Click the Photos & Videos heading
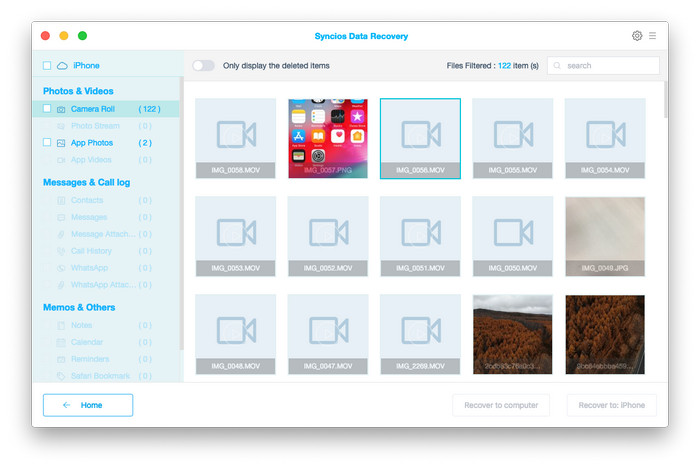700x469 pixels. click(78, 91)
